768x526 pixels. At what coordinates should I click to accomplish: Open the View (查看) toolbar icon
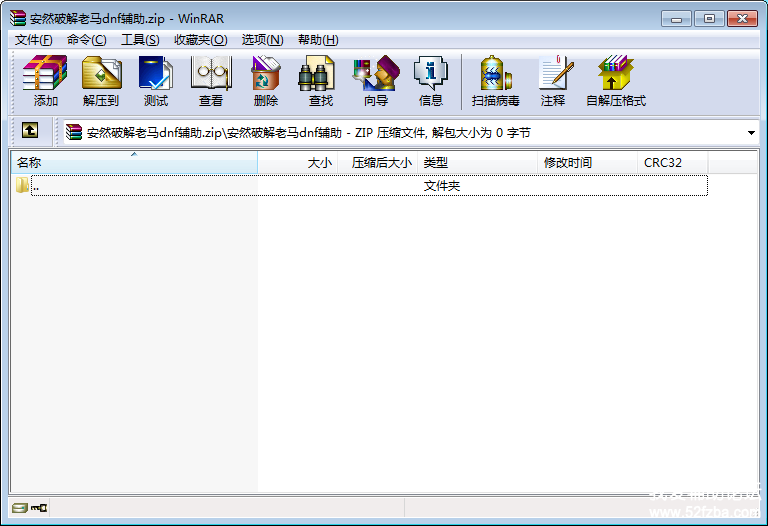point(211,81)
